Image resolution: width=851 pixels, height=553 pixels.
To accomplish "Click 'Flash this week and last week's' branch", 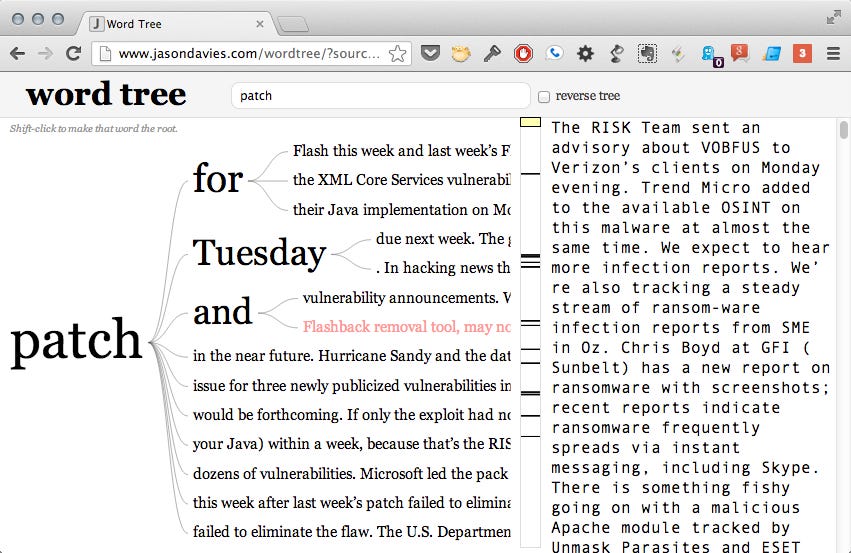I will (401, 151).
